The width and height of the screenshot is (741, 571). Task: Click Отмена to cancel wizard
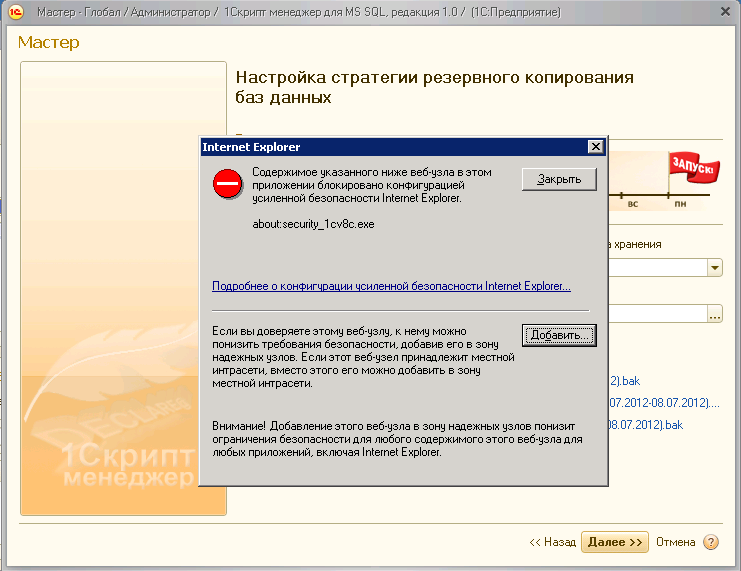[675, 542]
